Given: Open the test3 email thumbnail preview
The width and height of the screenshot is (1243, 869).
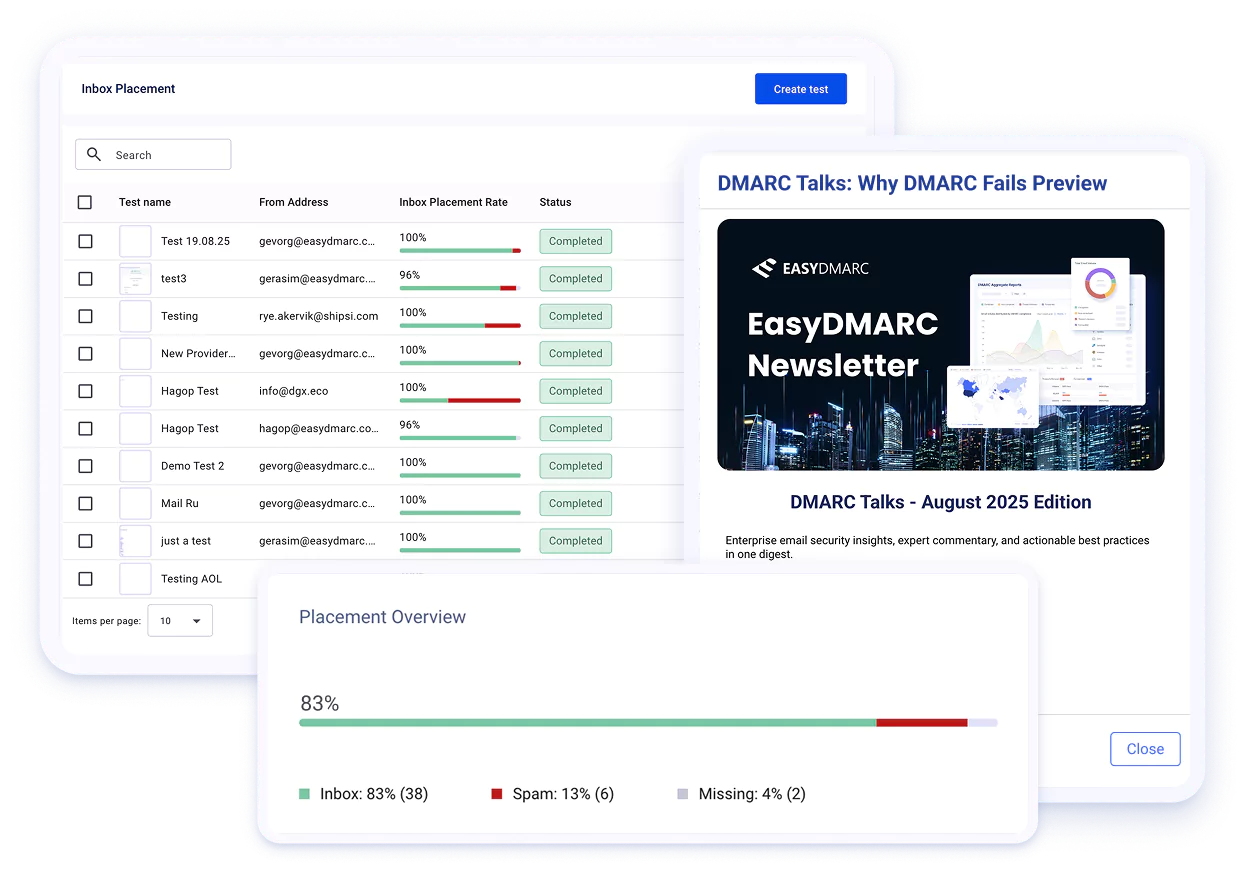Looking at the screenshot, I should pyautogui.click(x=135, y=279).
